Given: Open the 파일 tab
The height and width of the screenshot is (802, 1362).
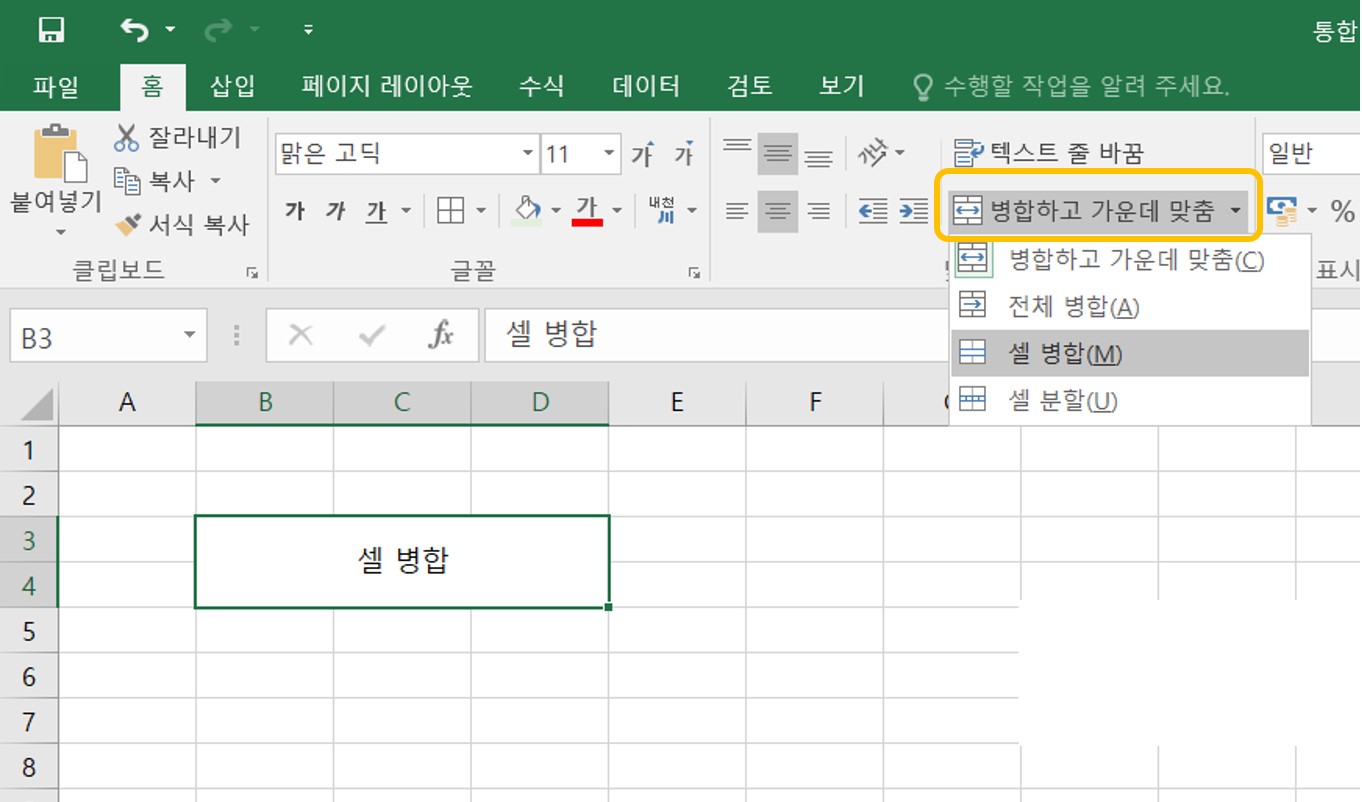Looking at the screenshot, I should tap(56, 86).
